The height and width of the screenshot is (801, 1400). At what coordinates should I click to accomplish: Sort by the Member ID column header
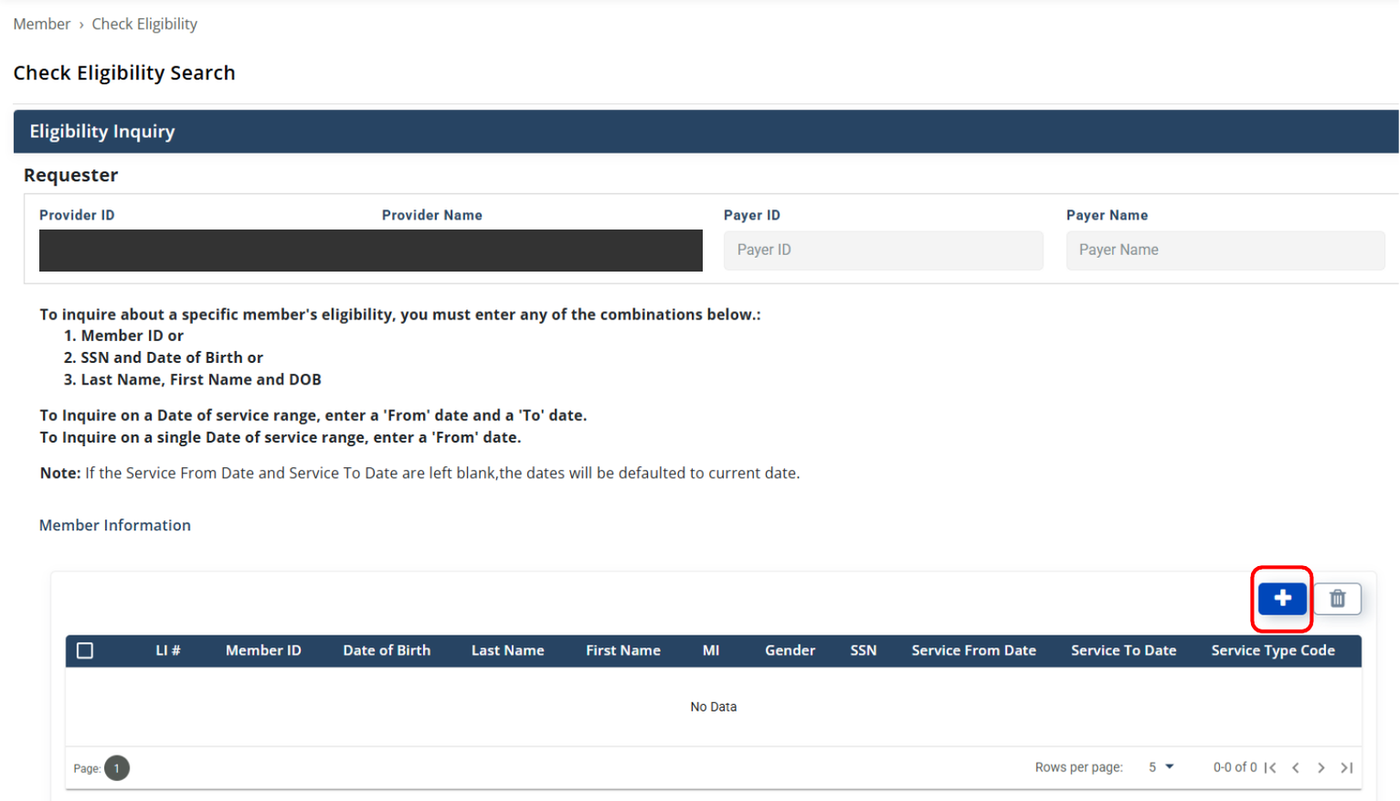click(x=263, y=650)
